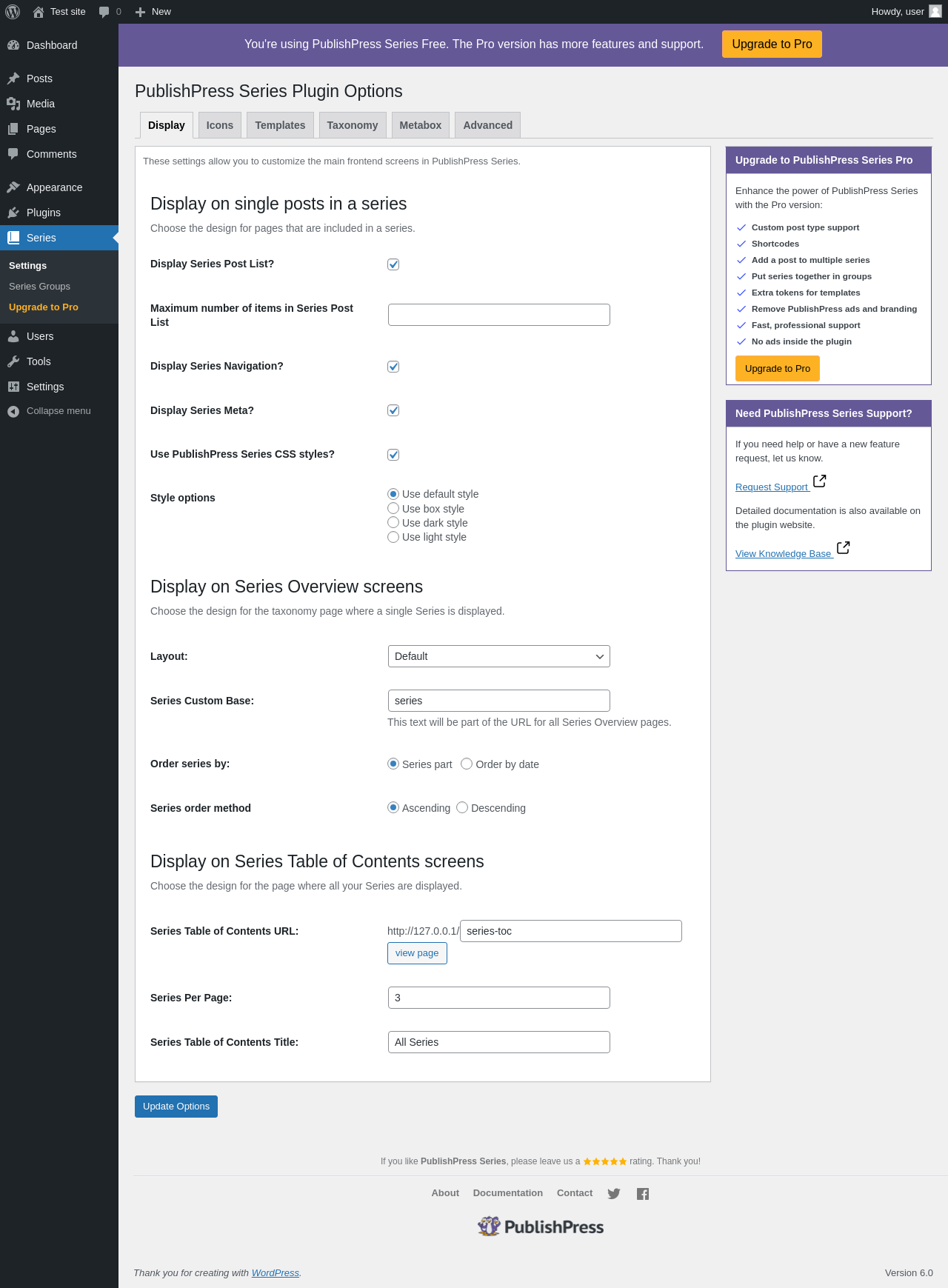Switch to the Metabox tab
The width and height of the screenshot is (948, 1288).
[x=421, y=125]
